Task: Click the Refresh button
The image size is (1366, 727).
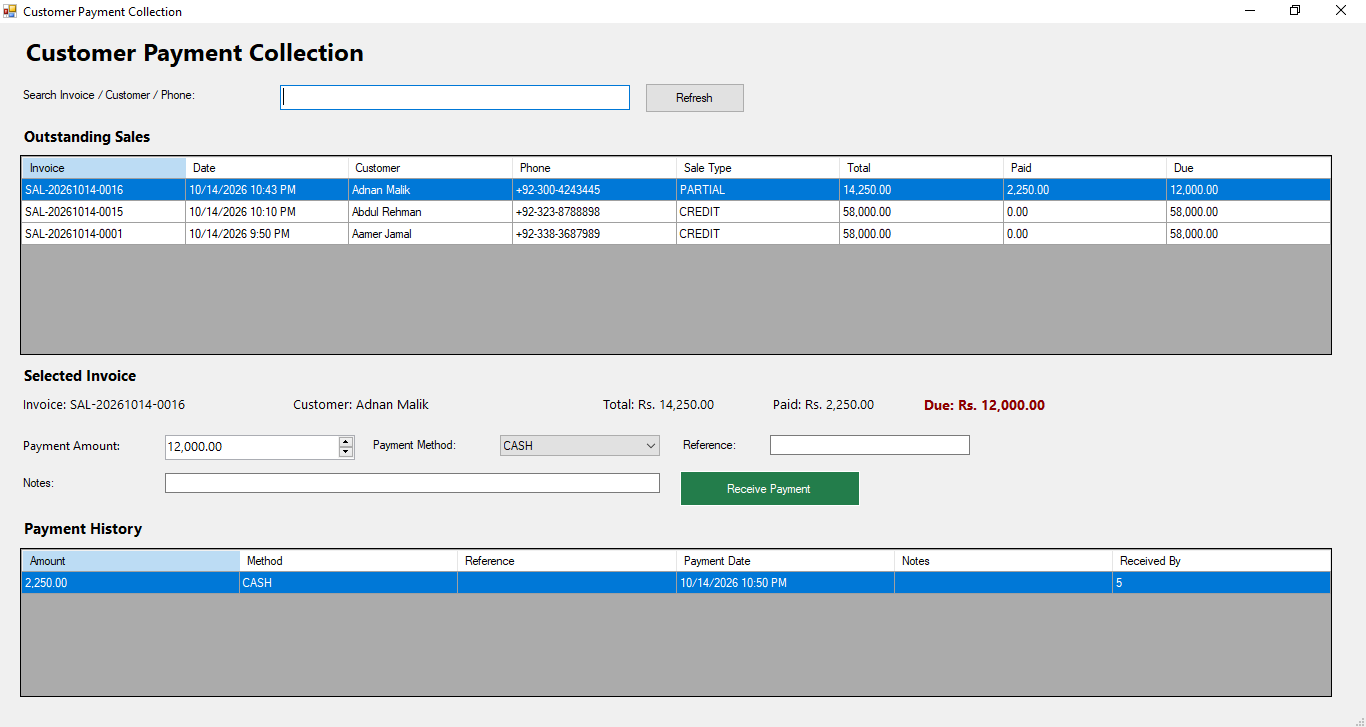Action: tap(694, 98)
